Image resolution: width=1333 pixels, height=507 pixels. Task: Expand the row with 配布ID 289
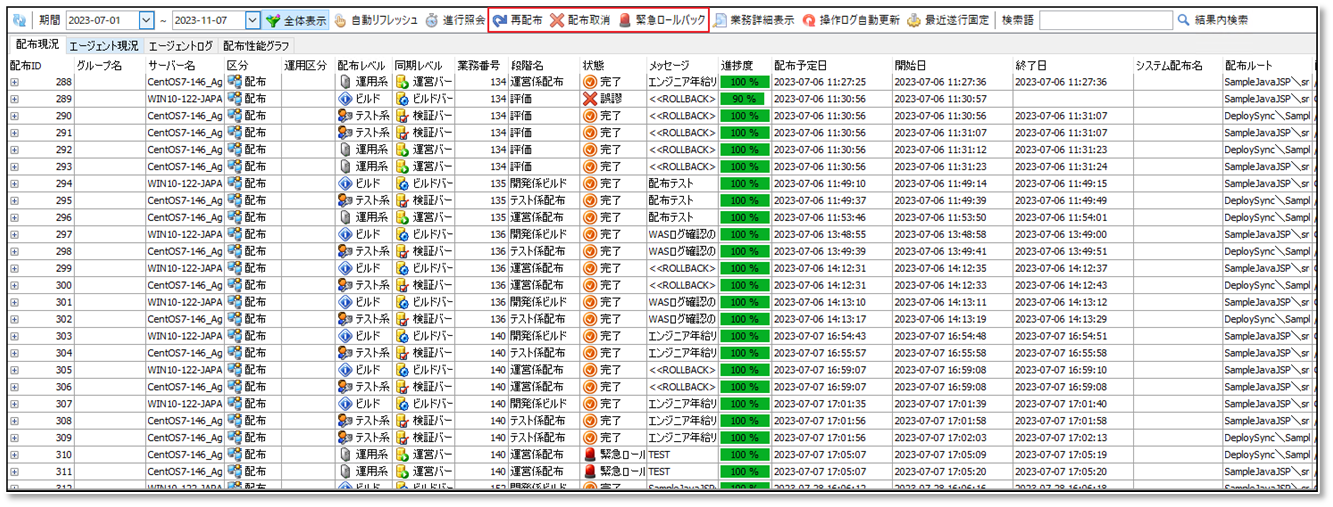(15, 100)
